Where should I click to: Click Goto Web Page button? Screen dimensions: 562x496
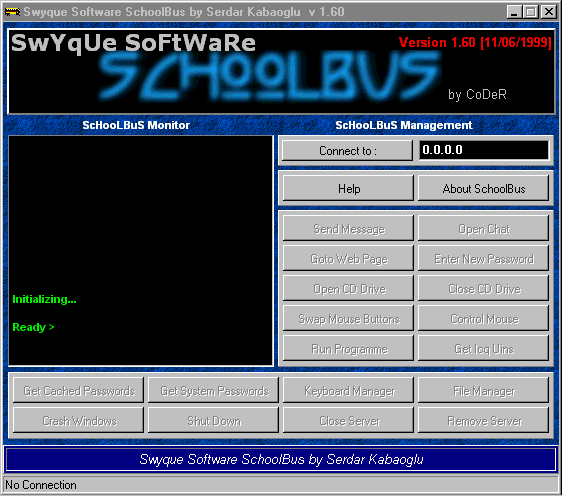(348, 258)
